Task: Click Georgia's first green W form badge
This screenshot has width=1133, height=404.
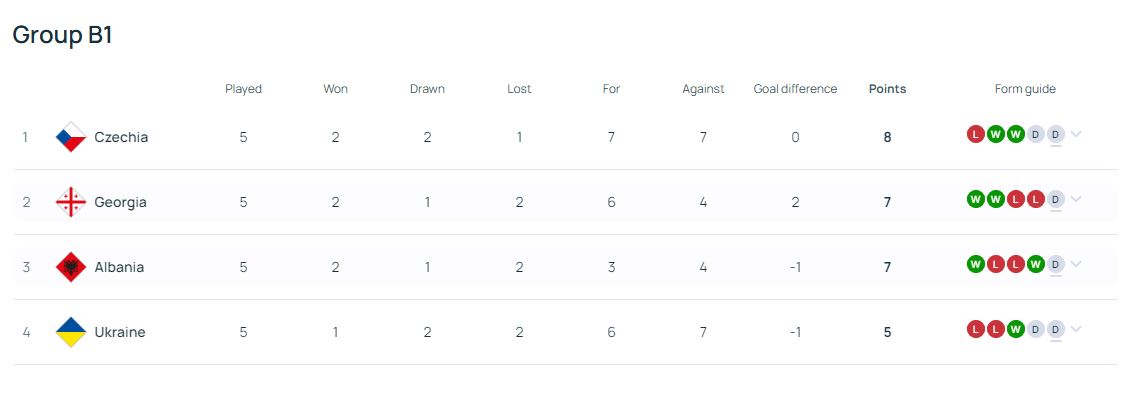Action: click(x=975, y=199)
